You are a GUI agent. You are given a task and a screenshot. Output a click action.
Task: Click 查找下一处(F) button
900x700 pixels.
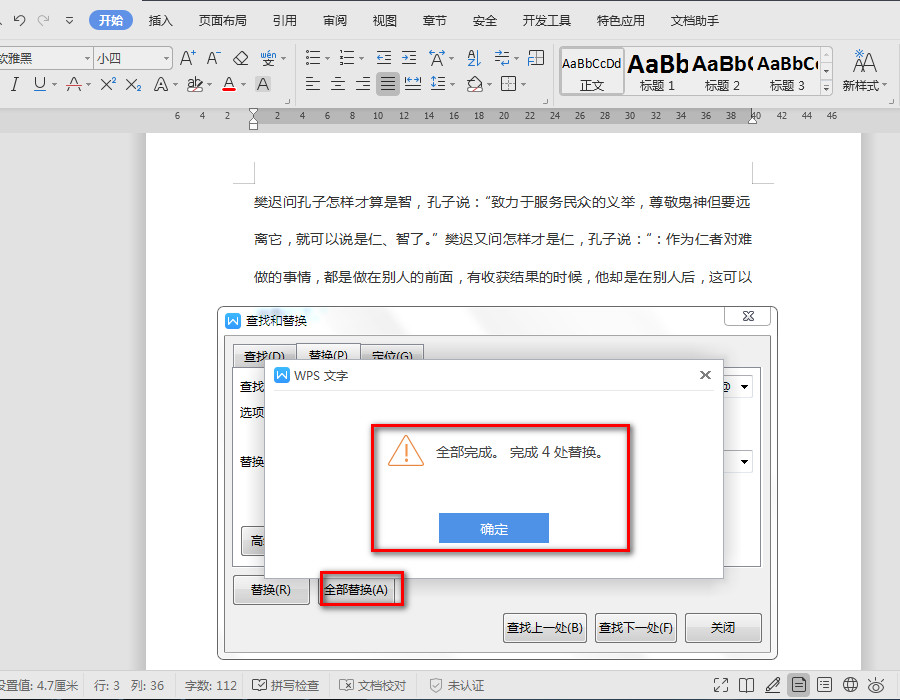point(635,628)
